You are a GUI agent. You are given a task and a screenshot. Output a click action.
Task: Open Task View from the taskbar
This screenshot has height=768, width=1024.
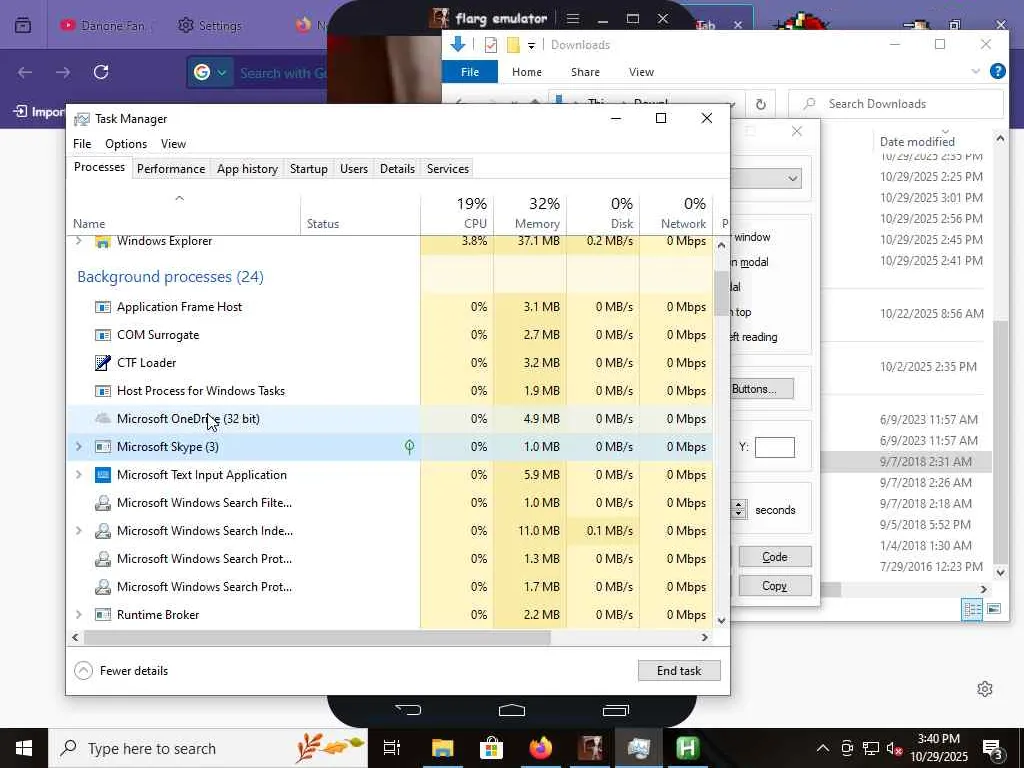(x=392, y=748)
